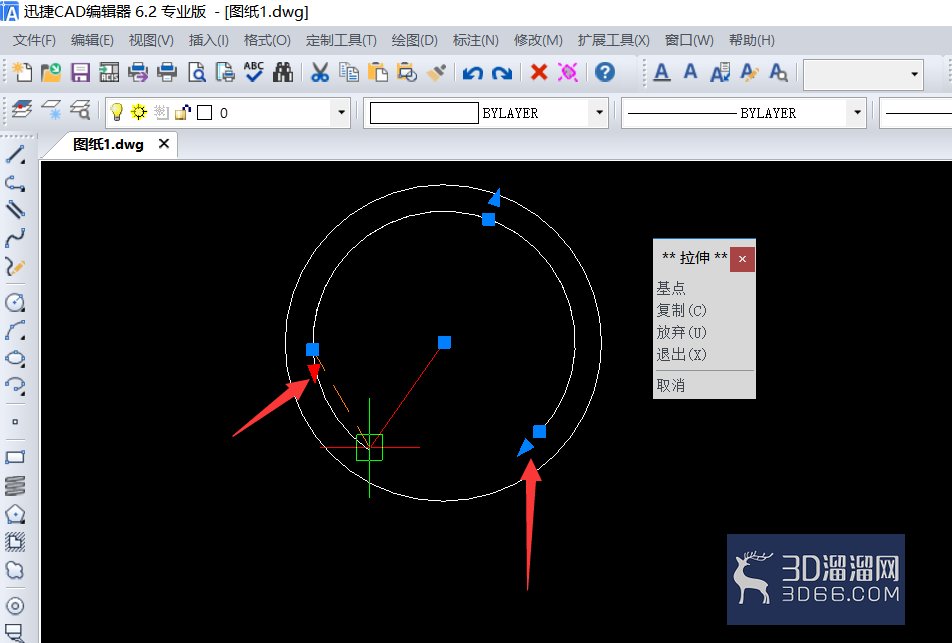The image size is (952, 643).
Task: Toggle the layer lightbulb on/off icon
Action: click(116, 112)
